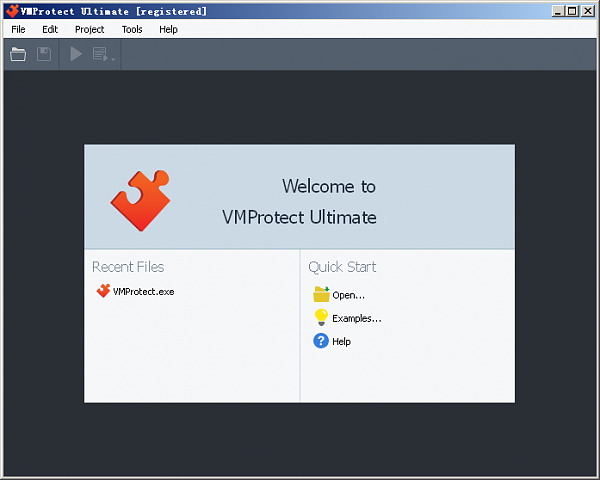Viewport: 600px width, 480px height.
Task: Click the VMProtect title bar app icon
Action: [x=12, y=11]
